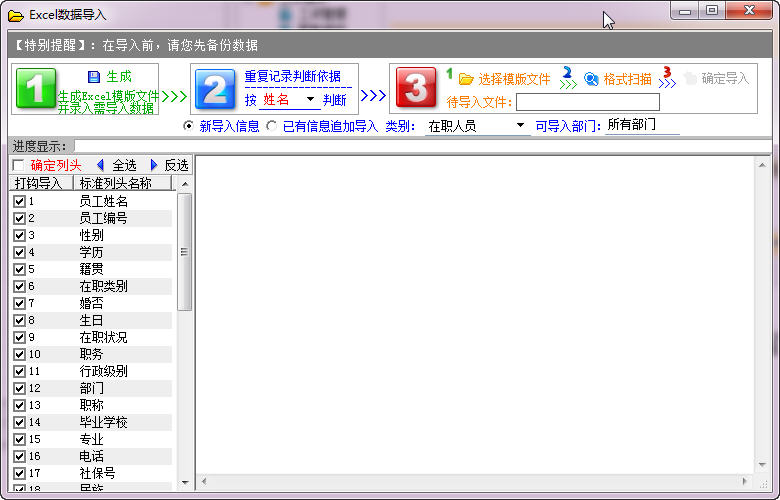Click the 可导入部门 field showing 所有部门
This screenshot has height=500, width=780.
[x=642, y=125]
